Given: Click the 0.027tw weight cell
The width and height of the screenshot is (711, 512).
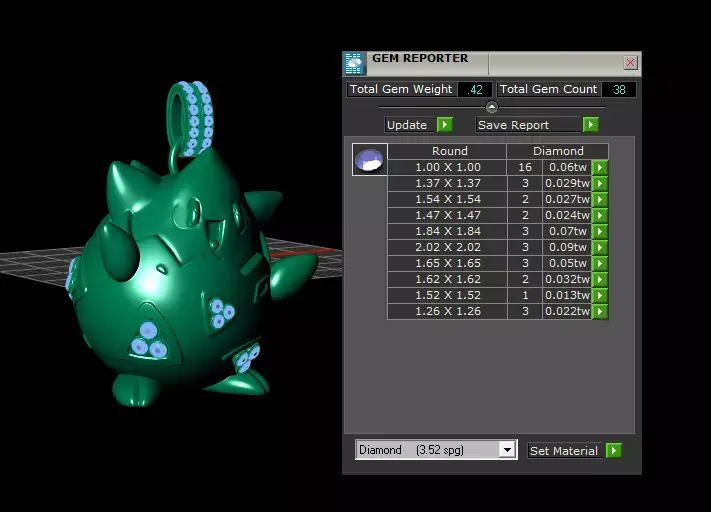Looking at the screenshot, I should click(x=567, y=199).
